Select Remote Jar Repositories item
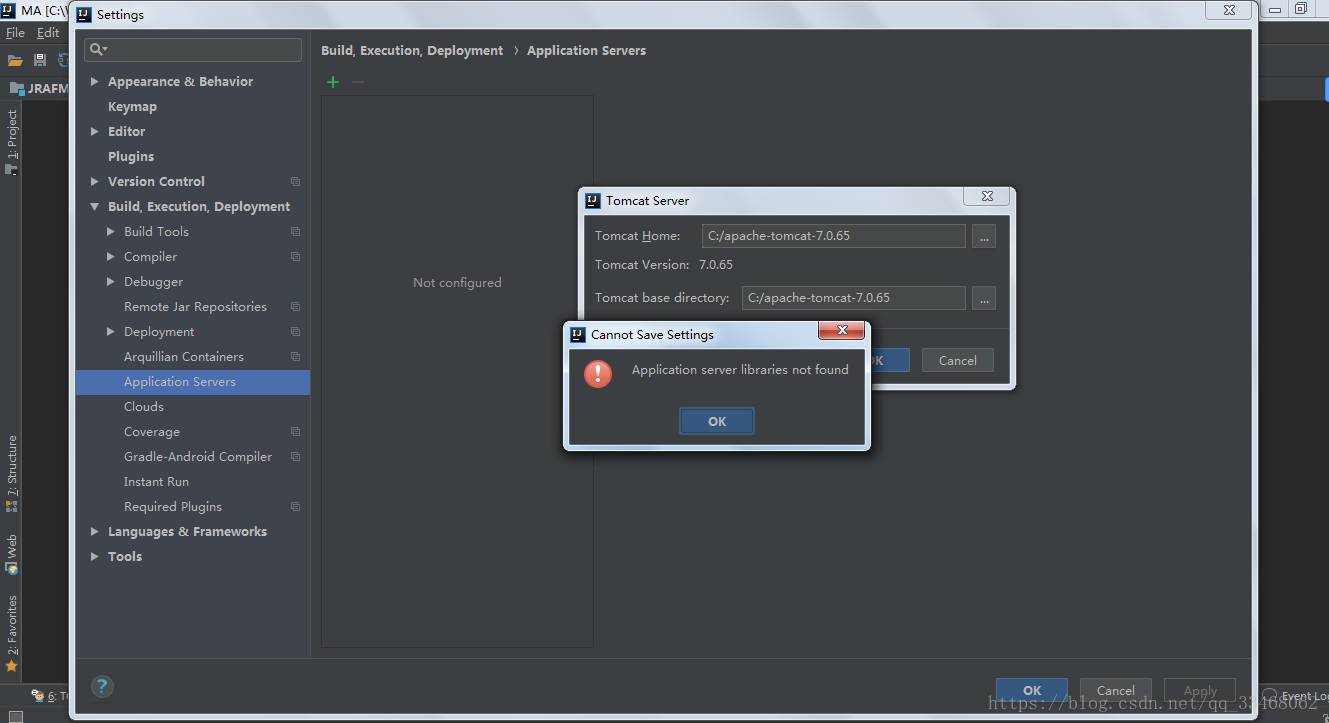This screenshot has width=1329, height=723. 193,306
